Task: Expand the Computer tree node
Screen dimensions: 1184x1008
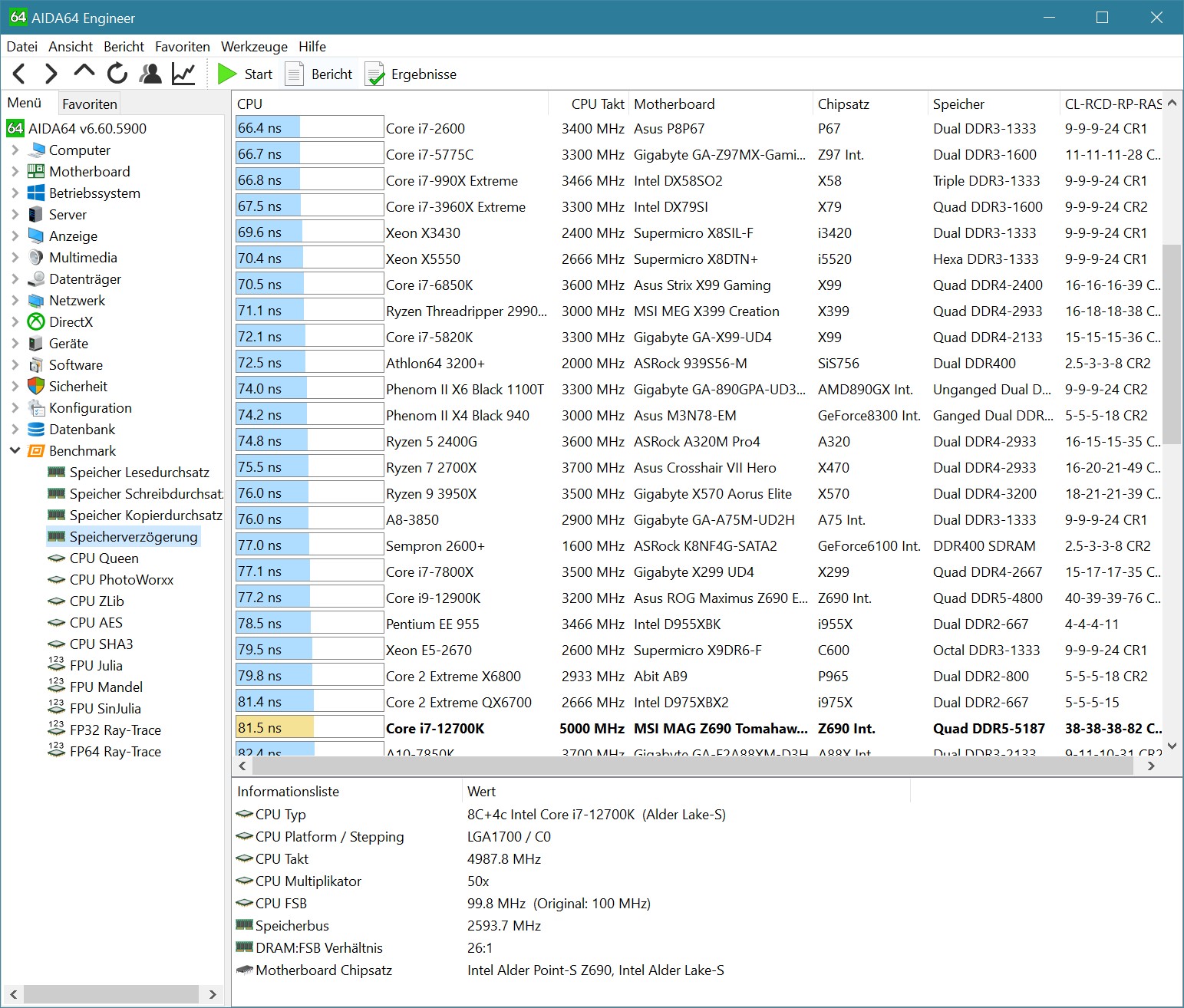Action: 15,150
